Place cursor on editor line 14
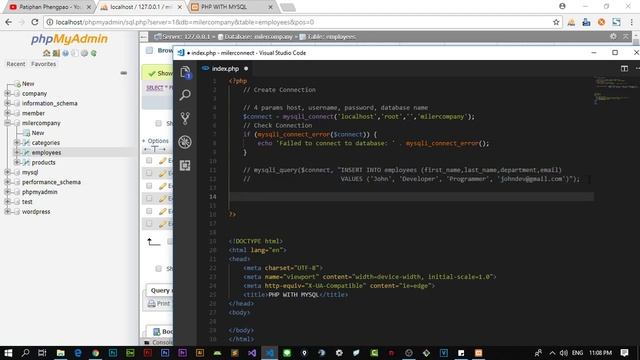640x360 pixels. point(411,197)
